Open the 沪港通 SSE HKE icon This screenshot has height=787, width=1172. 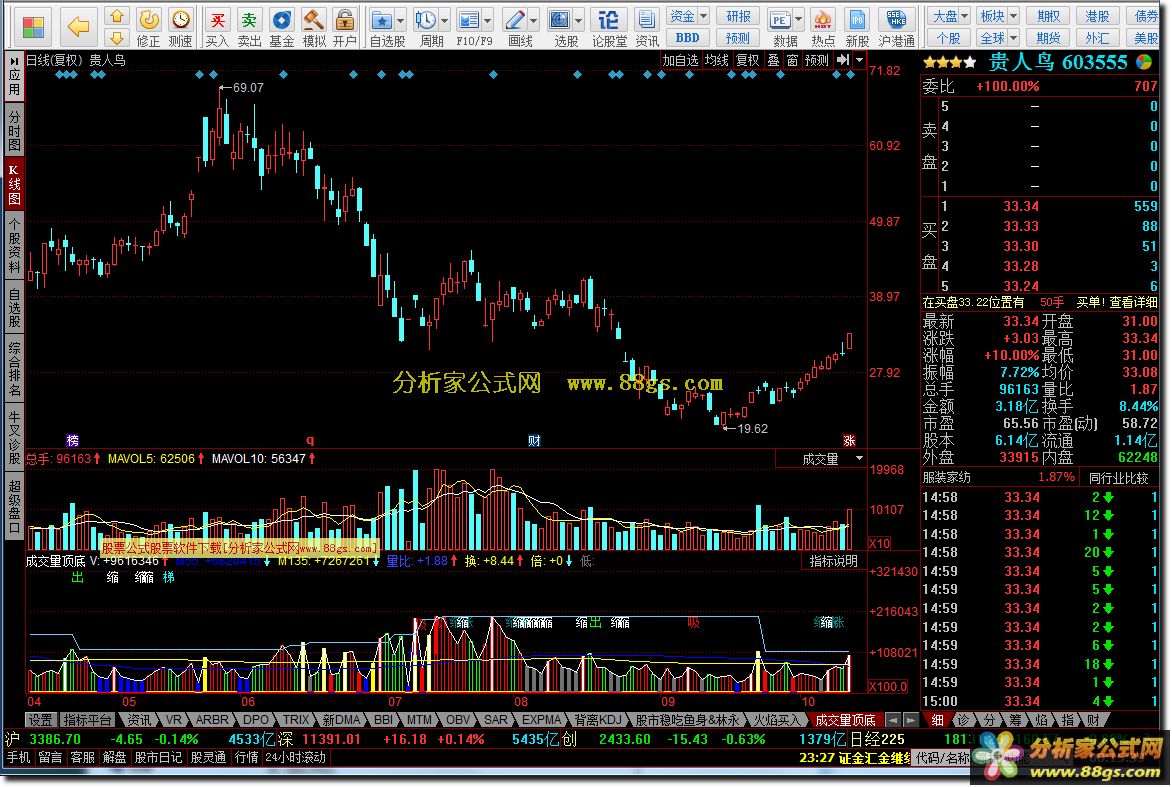point(896,20)
